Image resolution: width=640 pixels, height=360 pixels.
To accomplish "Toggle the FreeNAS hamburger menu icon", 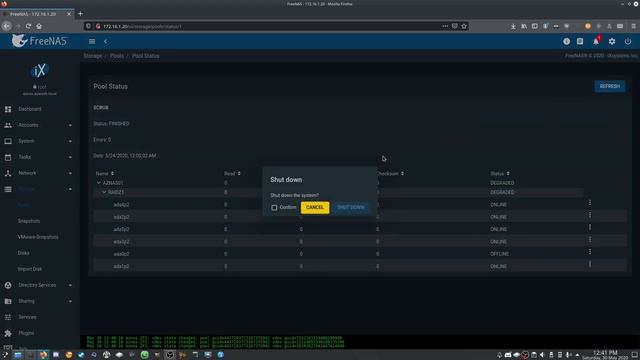I will coord(92,41).
